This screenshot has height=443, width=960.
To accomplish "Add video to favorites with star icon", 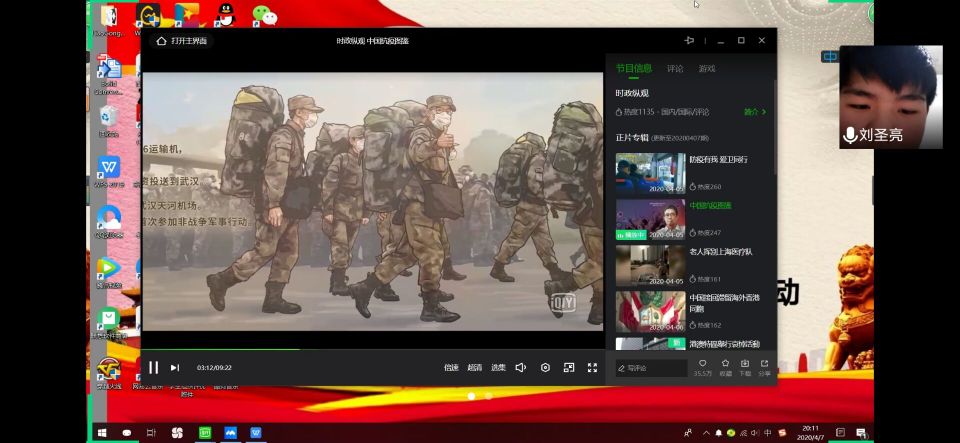I will (725, 365).
